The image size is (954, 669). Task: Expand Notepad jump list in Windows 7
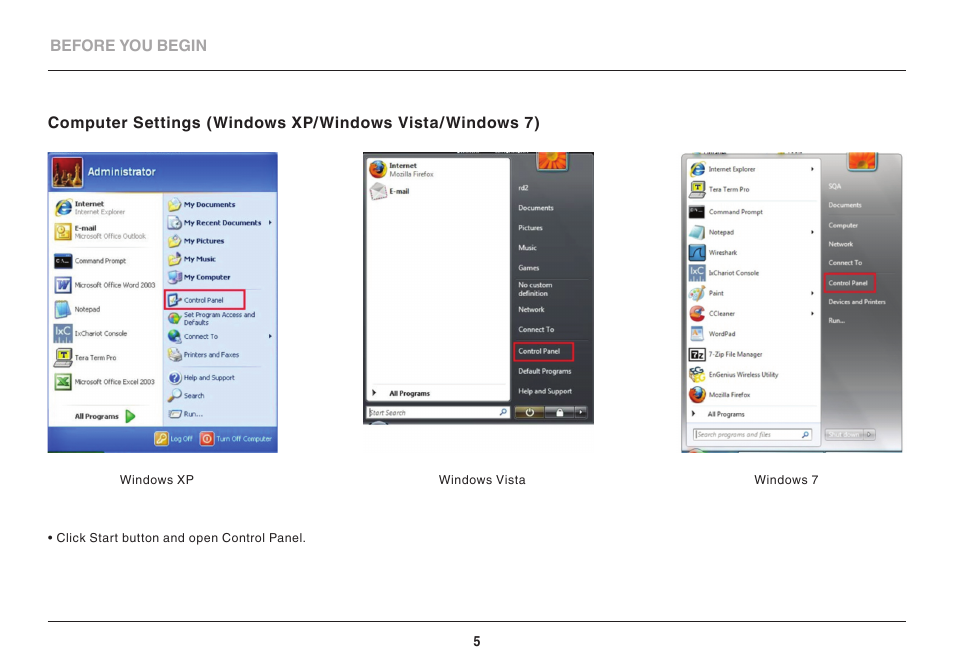(x=812, y=232)
